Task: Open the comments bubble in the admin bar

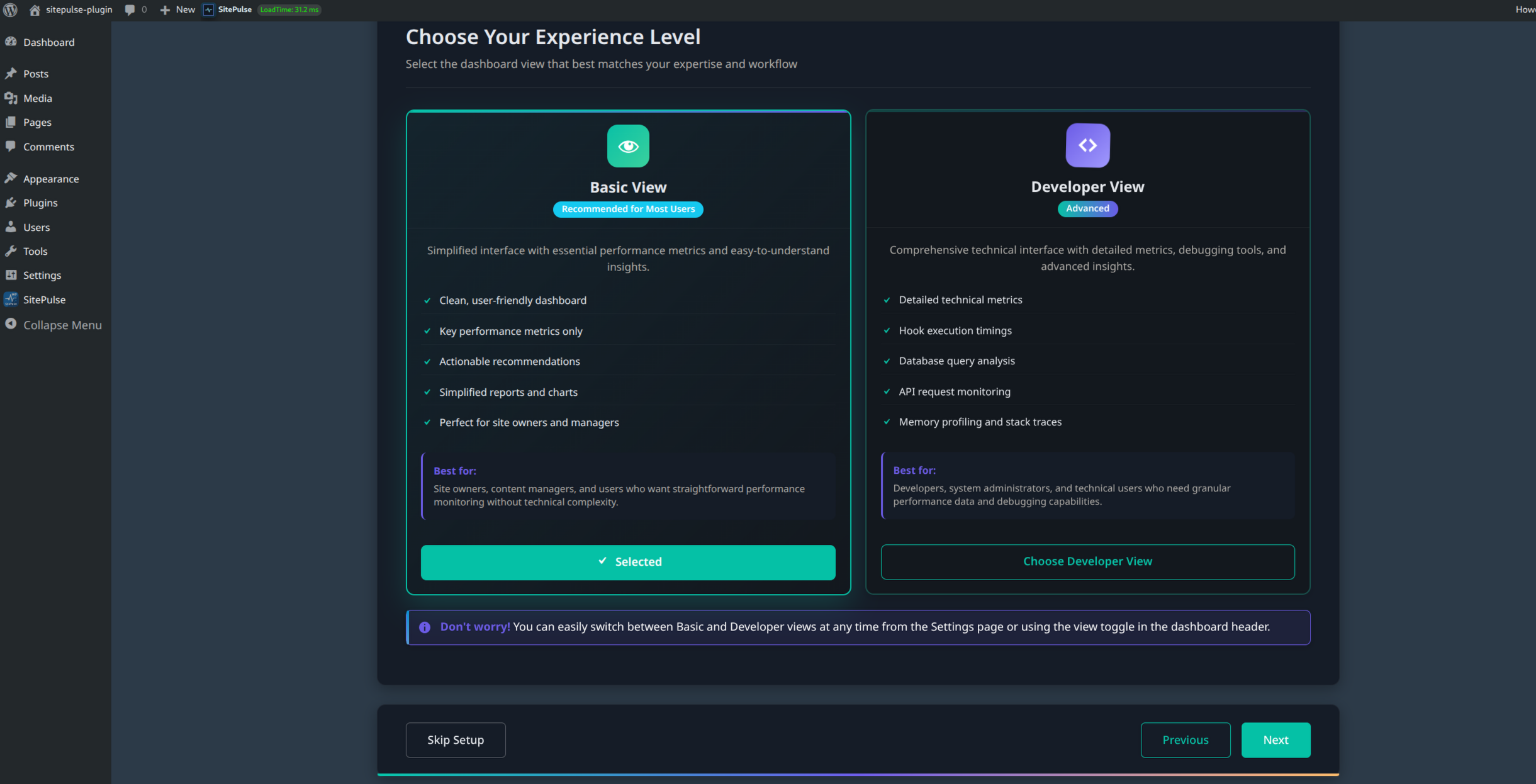Action: [x=130, y=9]
